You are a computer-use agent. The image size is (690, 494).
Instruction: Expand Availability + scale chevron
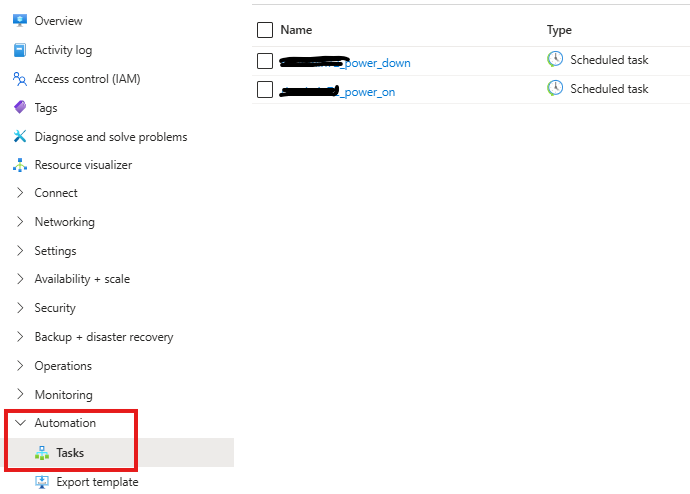pyautogui.click(x=20, y=279)
